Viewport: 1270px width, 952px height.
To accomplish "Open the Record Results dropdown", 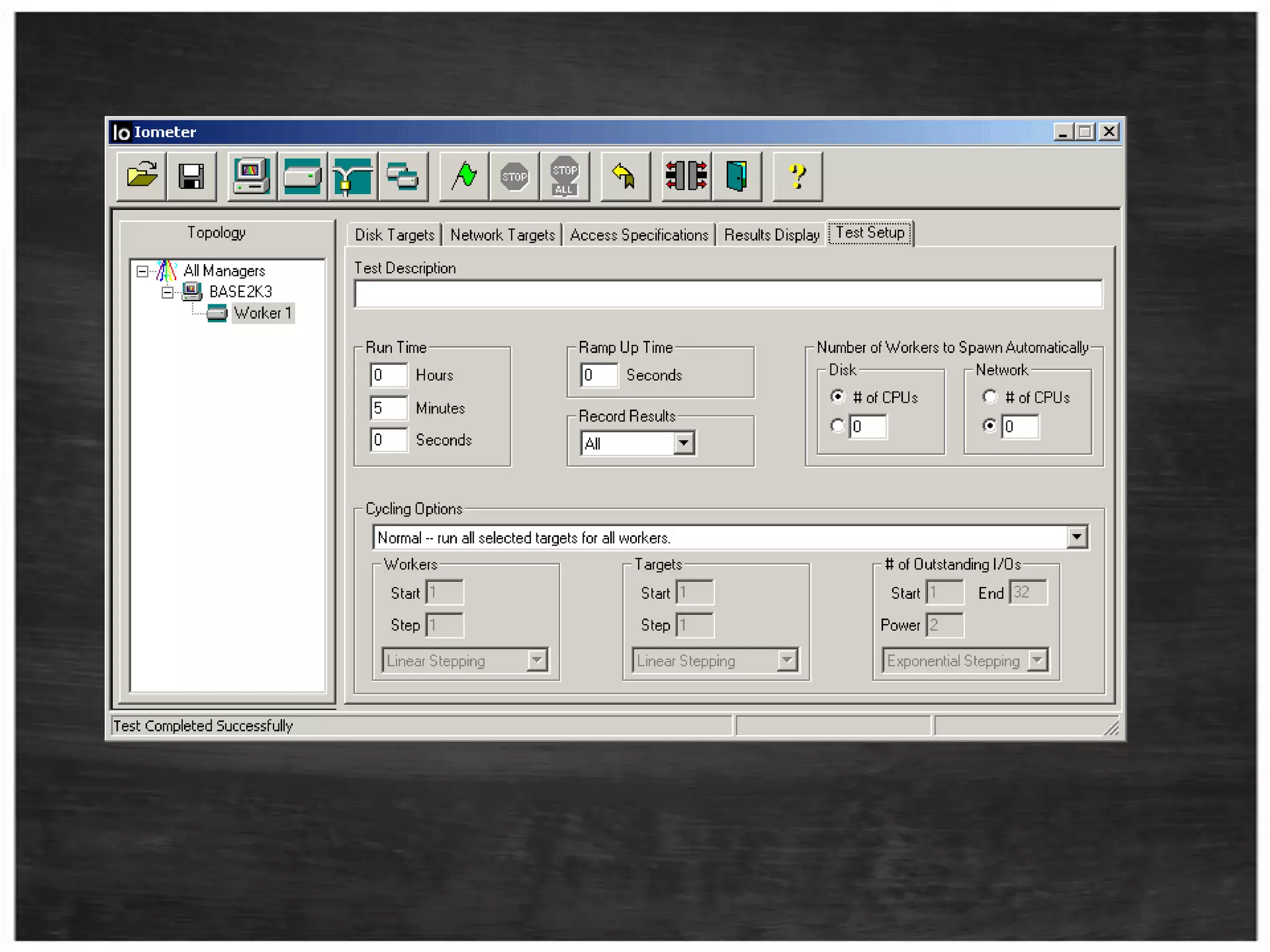I will 683,443.
